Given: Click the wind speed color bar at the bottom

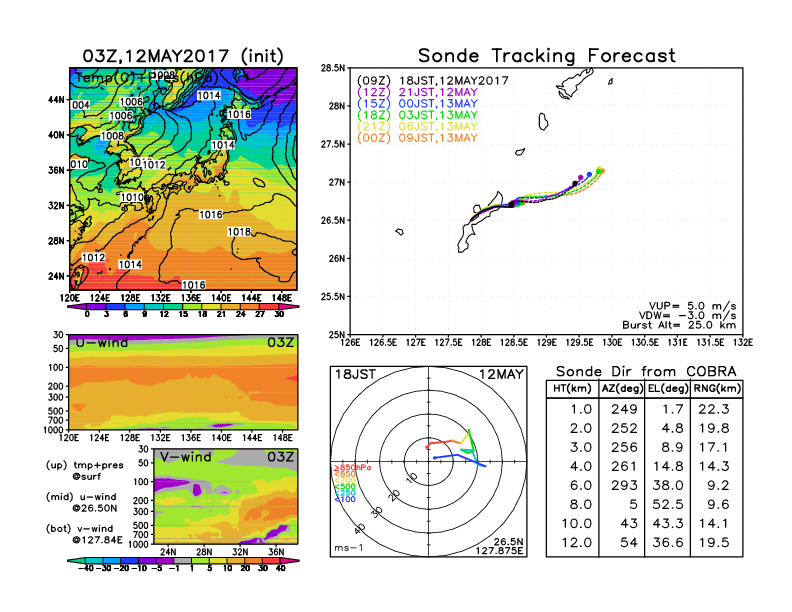Looking at the screenshot, I should [183, 560].
